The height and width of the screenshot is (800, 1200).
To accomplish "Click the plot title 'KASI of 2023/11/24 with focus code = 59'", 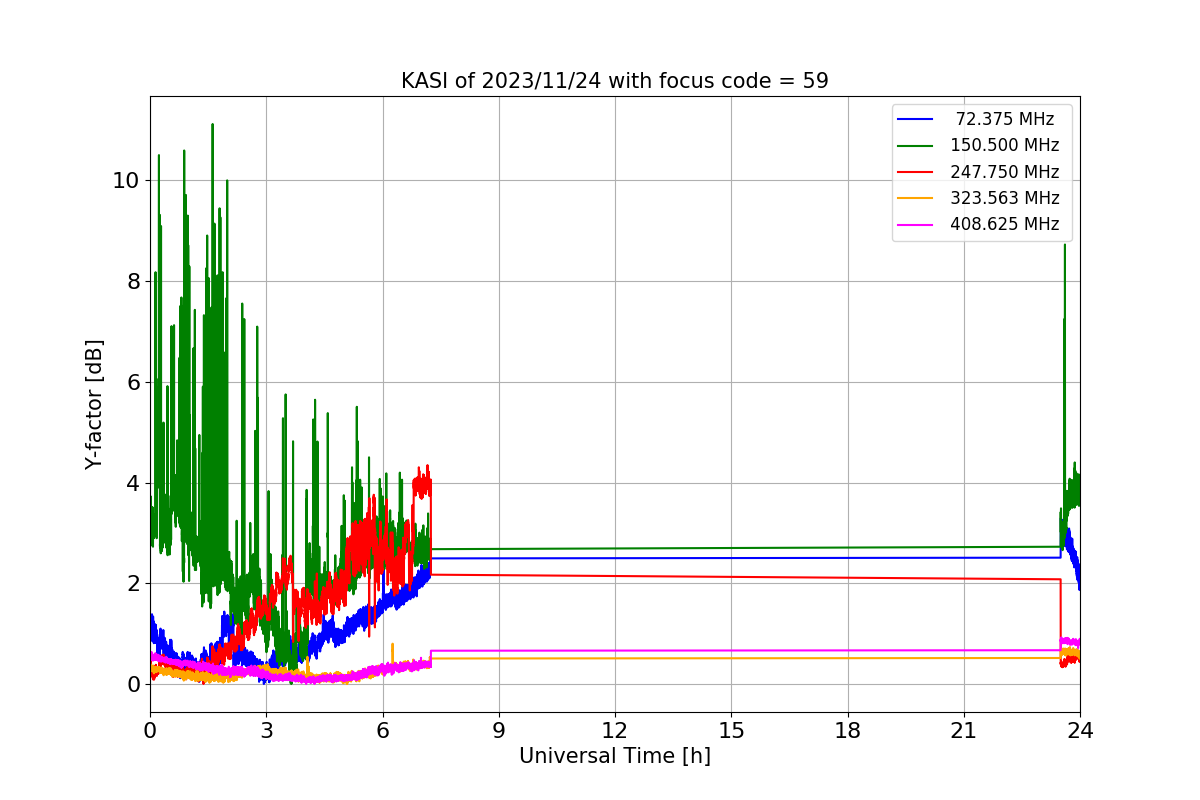I will pyautogui.click(x=614, y=81).
